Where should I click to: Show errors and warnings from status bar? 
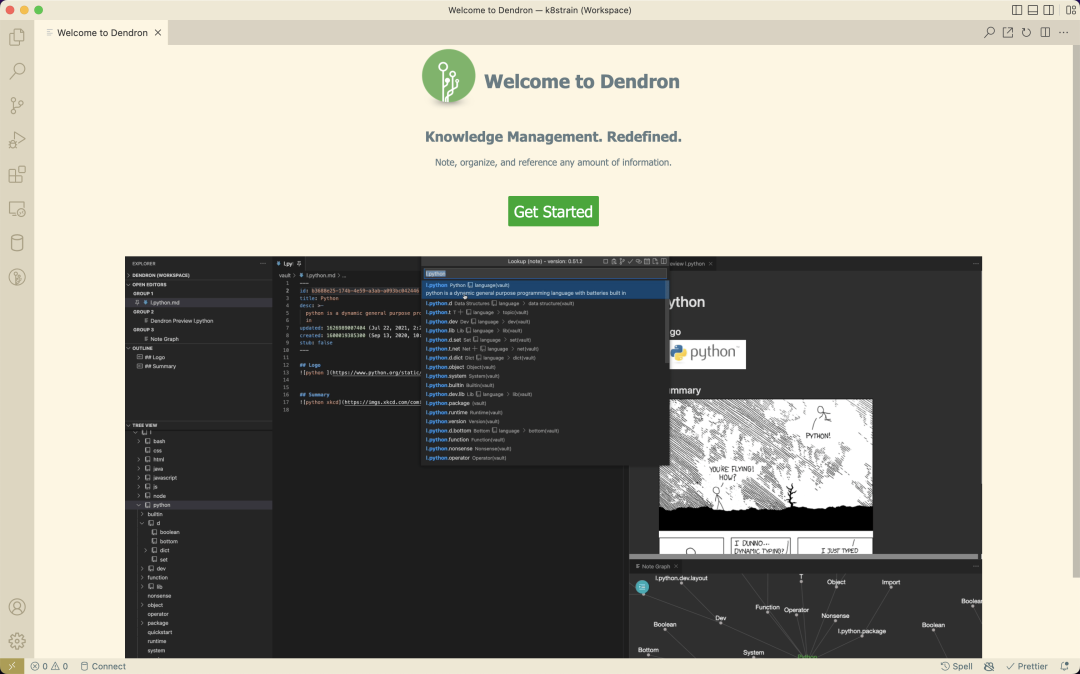pyautogui.click(x=49, y=666)
